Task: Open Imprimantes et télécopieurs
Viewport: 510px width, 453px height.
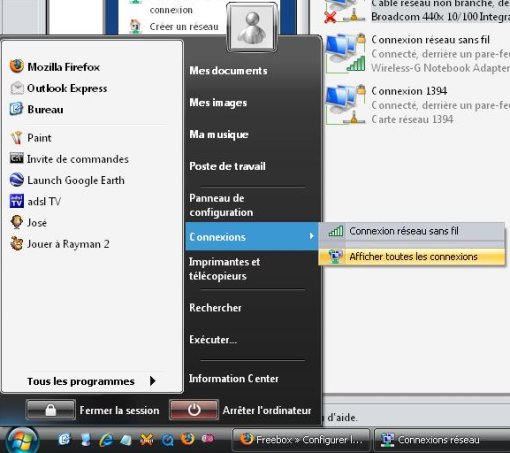Action: (x=224, y=269)
